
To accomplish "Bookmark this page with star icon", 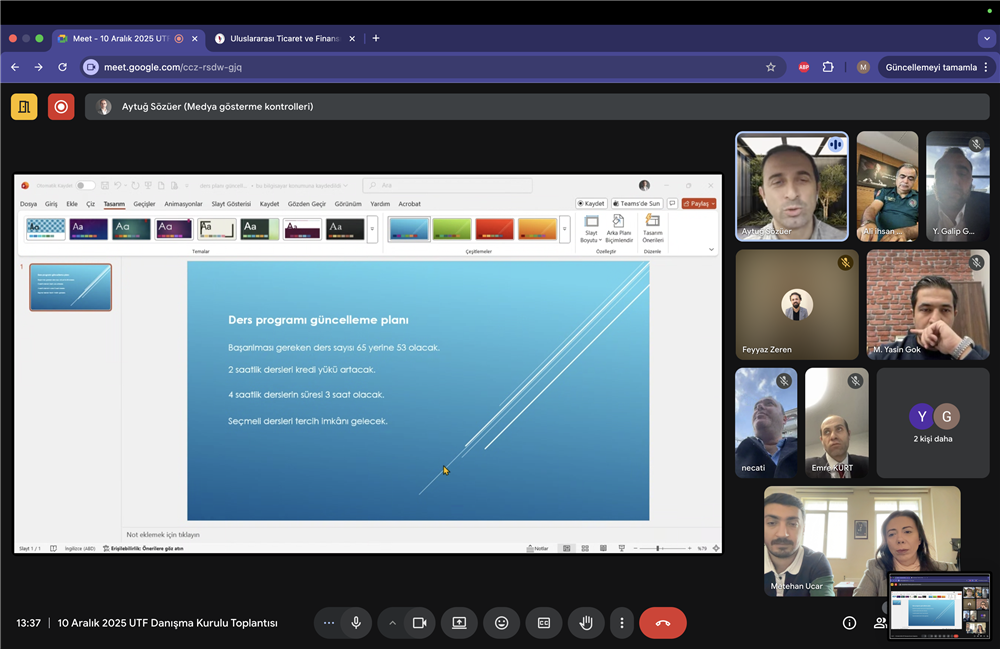I will [770, 67].
